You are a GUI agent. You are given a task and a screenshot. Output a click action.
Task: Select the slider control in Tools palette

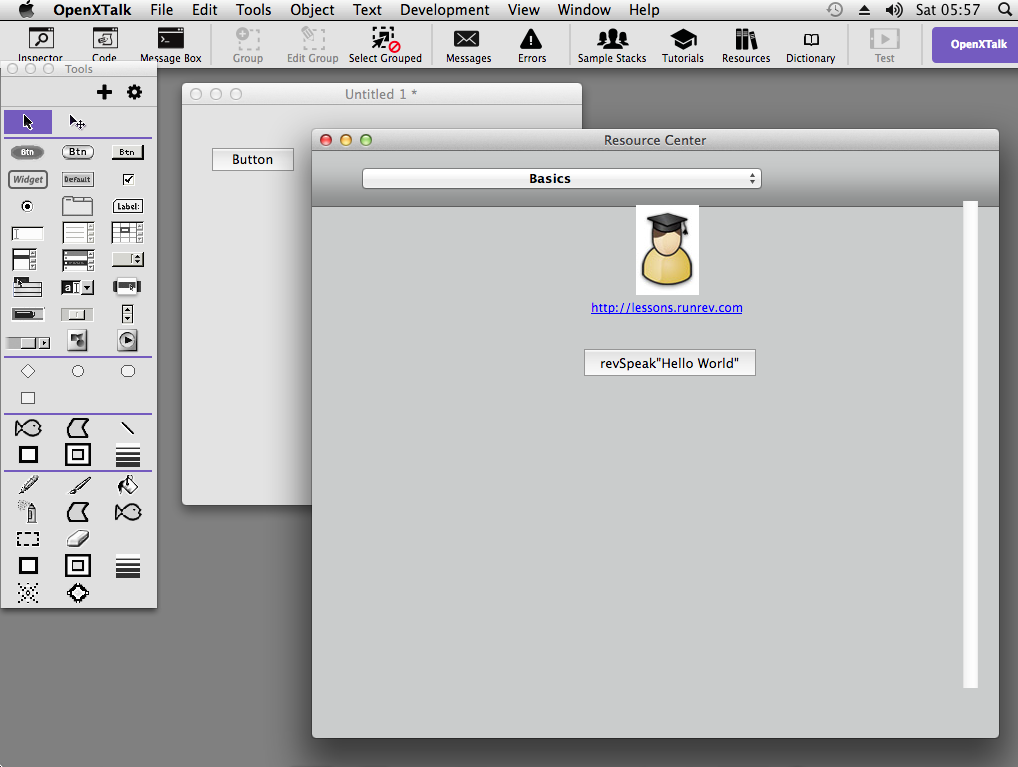[77, 315]
